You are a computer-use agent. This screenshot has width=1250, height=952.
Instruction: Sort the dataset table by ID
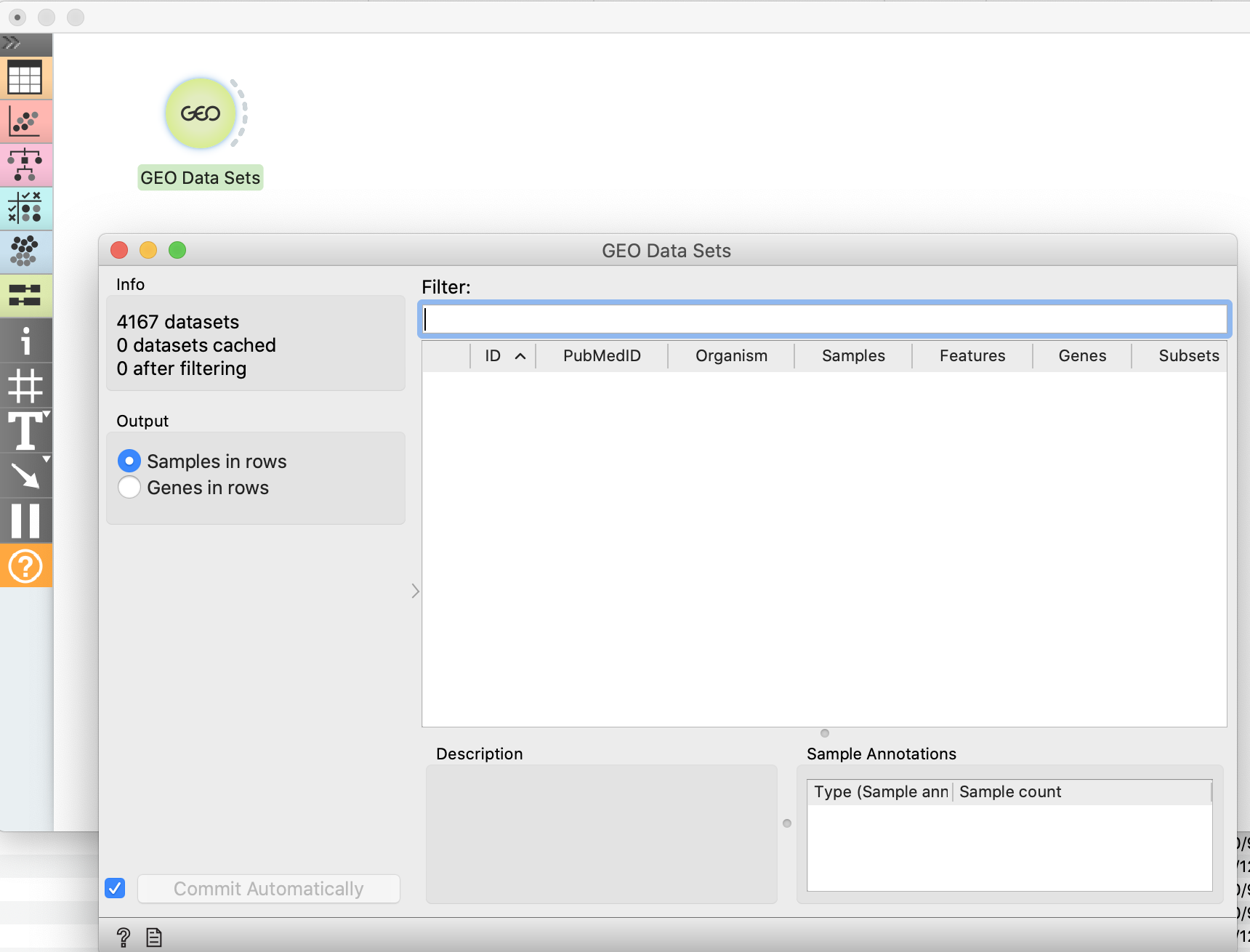[x=503, y=355]
